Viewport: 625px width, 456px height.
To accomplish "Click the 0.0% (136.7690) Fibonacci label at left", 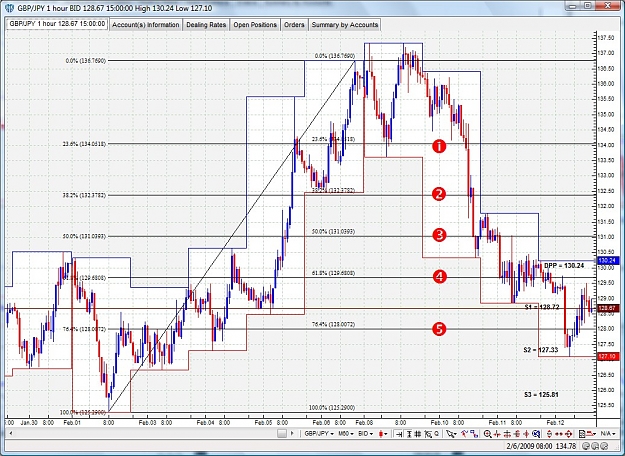I will [86, 61].
